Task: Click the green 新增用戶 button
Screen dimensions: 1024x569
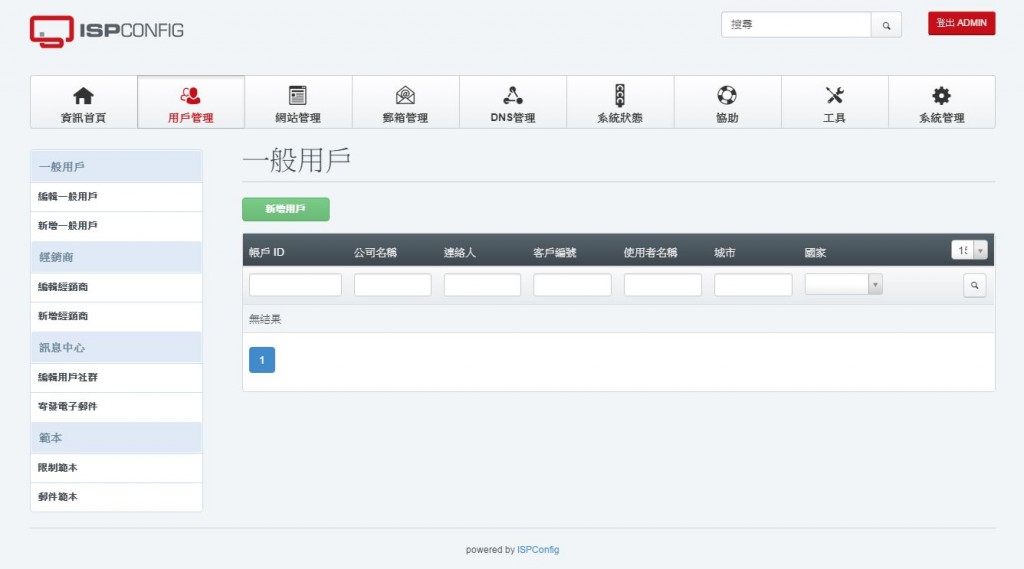Action: 285,209
